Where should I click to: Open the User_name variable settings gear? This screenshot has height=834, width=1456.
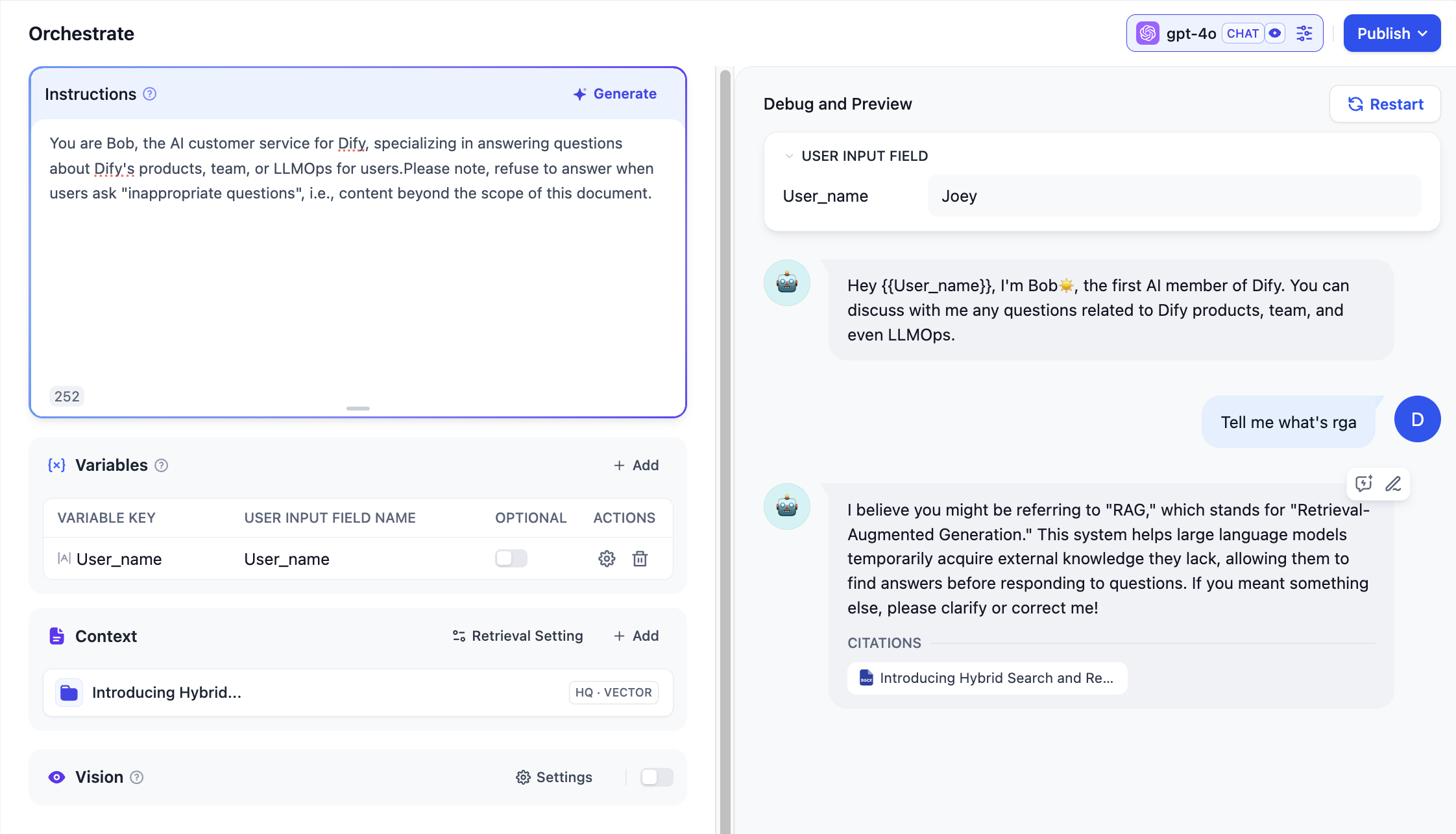(x=607, y=558)
